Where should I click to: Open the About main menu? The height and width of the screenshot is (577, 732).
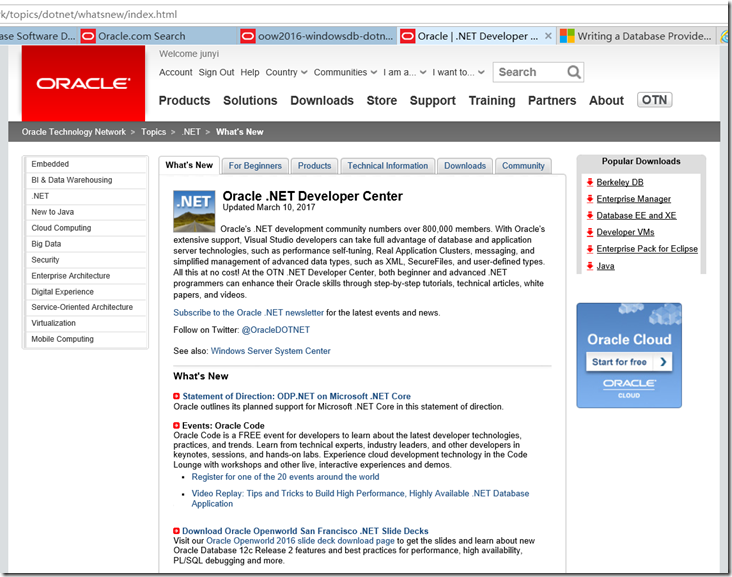click(x=606, y=100)
